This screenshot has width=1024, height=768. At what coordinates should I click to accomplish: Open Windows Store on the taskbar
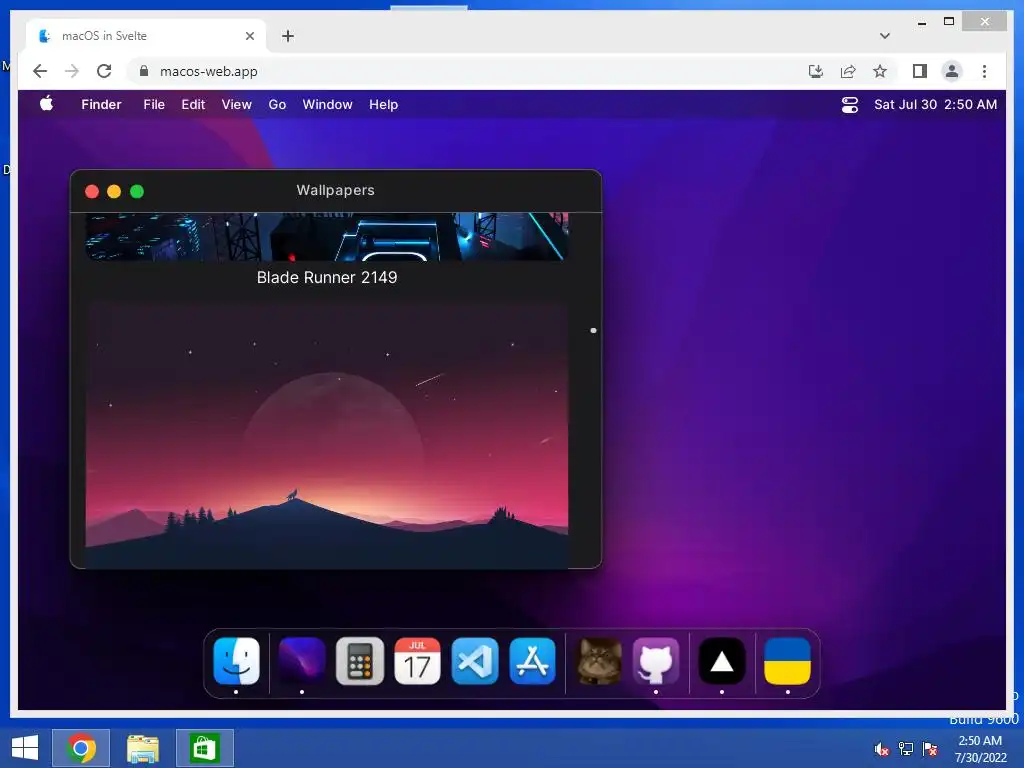(204, 748)
